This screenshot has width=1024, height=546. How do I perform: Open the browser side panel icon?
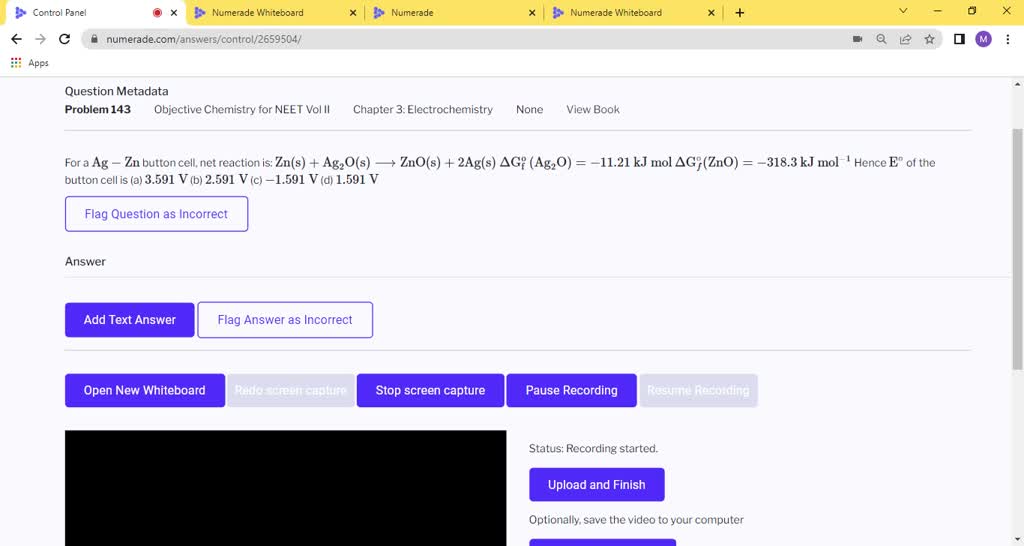(x=959, y=39)
